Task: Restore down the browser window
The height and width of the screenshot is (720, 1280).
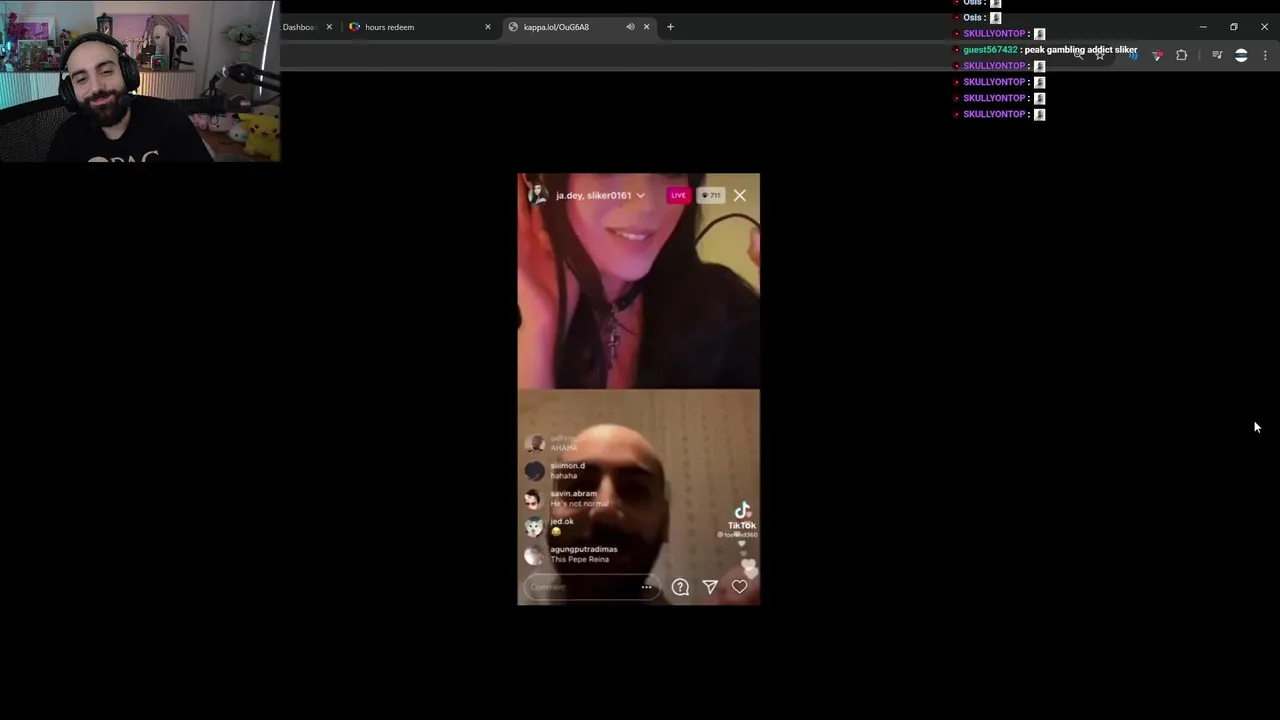Action: [x=1234, y=27]
